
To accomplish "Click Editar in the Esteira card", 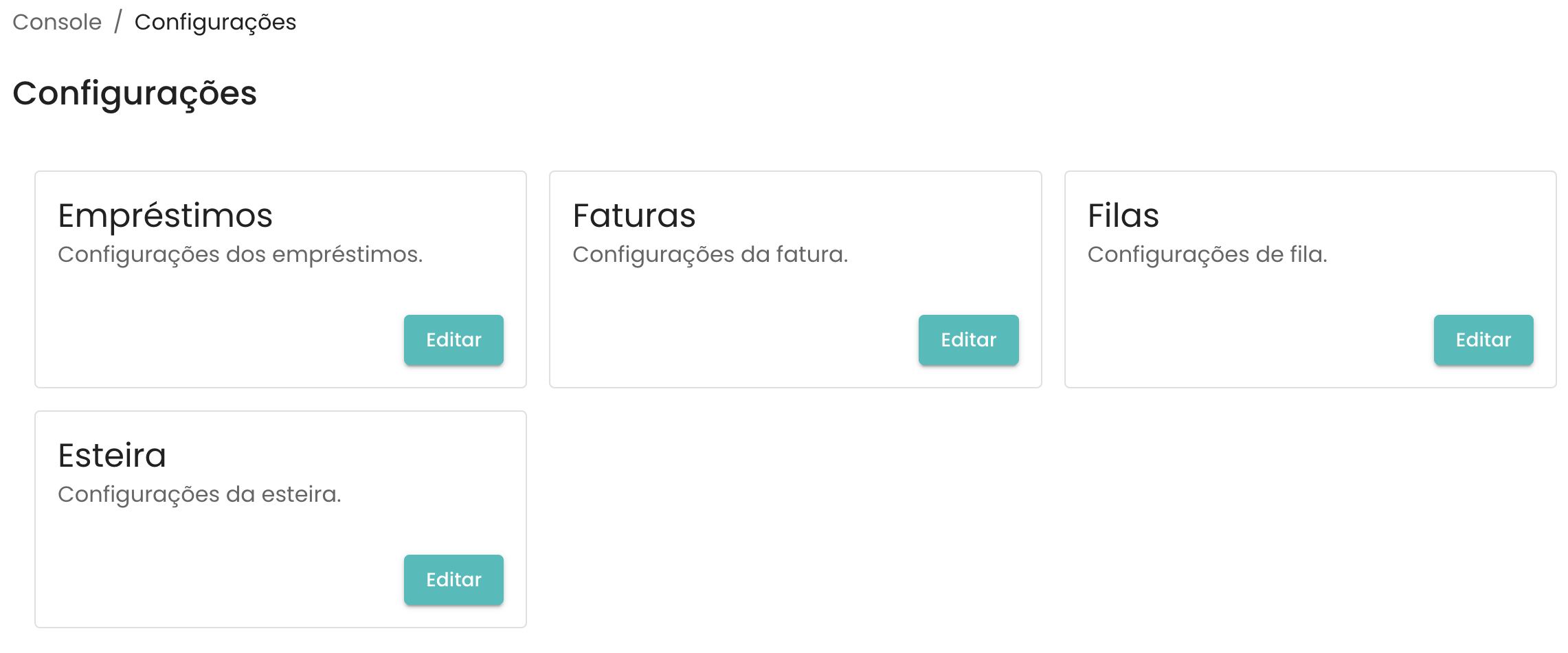I will [x=453, y=579].
